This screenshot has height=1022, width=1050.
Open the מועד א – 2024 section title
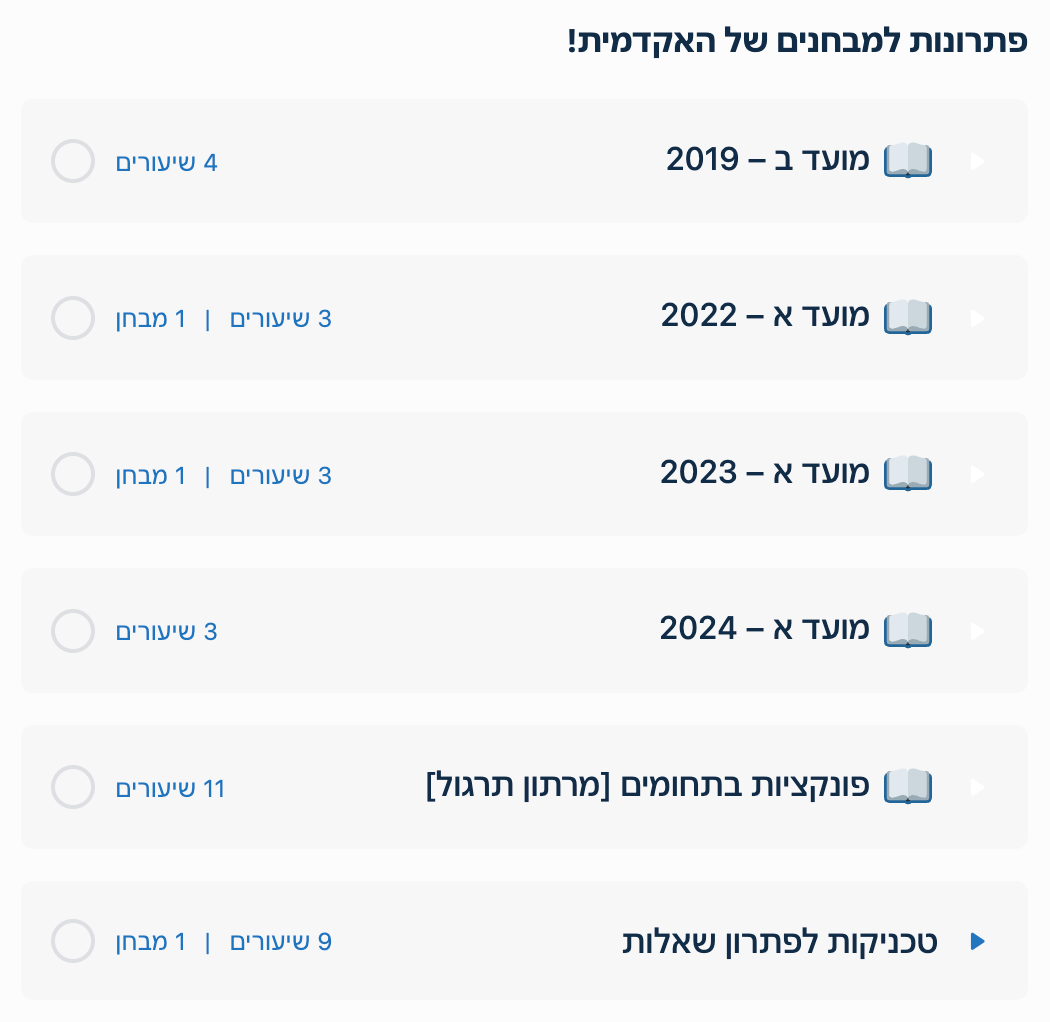[x=765, y=630]
